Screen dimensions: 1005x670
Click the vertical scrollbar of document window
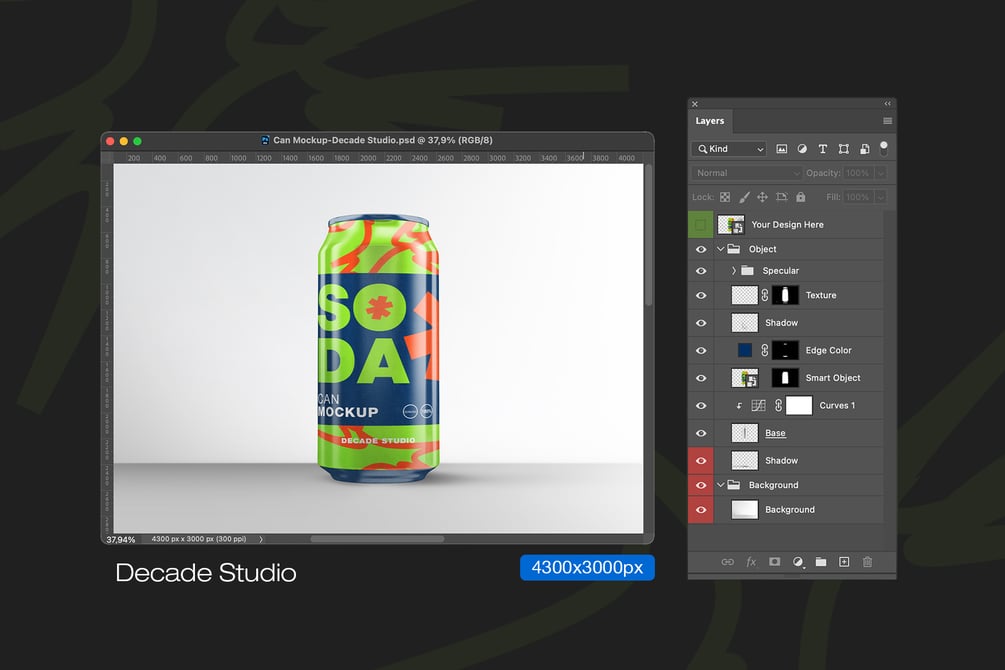coord(649,235)
